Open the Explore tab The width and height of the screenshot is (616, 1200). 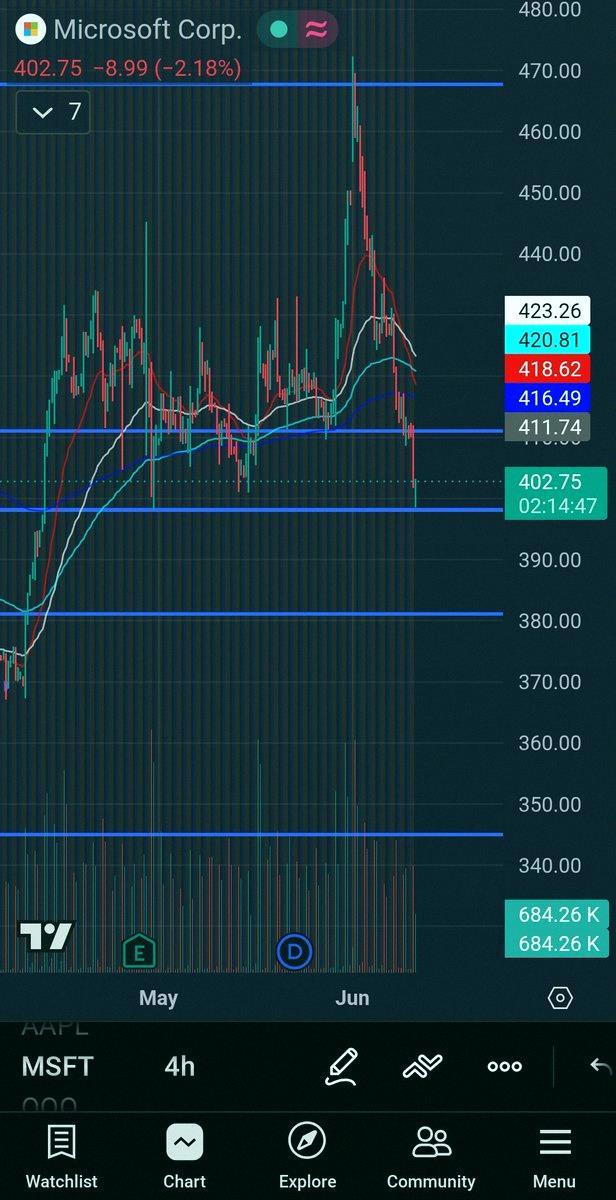coord(307,1156)
